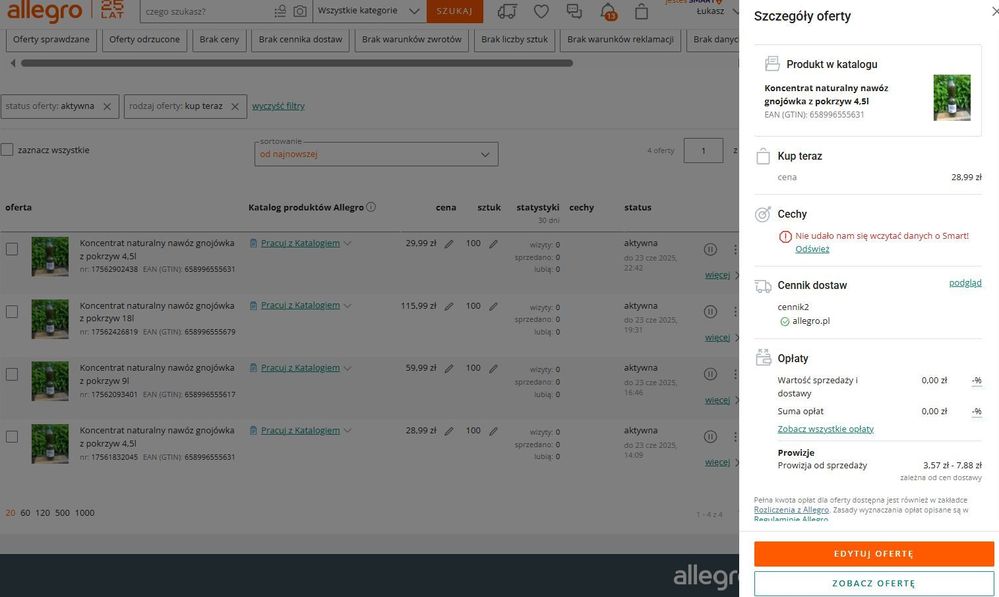Click the horizontal filter tabs scrollbar
The width and height of the screenshot is (999, 597).
coord(297,63)
